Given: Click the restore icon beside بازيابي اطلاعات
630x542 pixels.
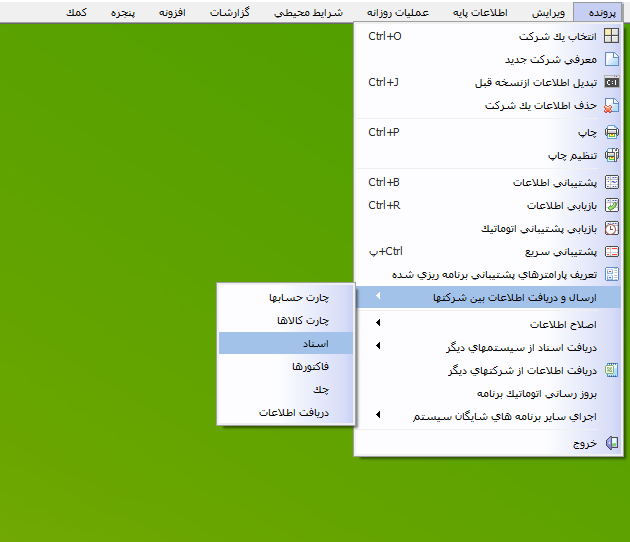Looking at the screenshot, I should pyautogui.click(x=612, y=205).
